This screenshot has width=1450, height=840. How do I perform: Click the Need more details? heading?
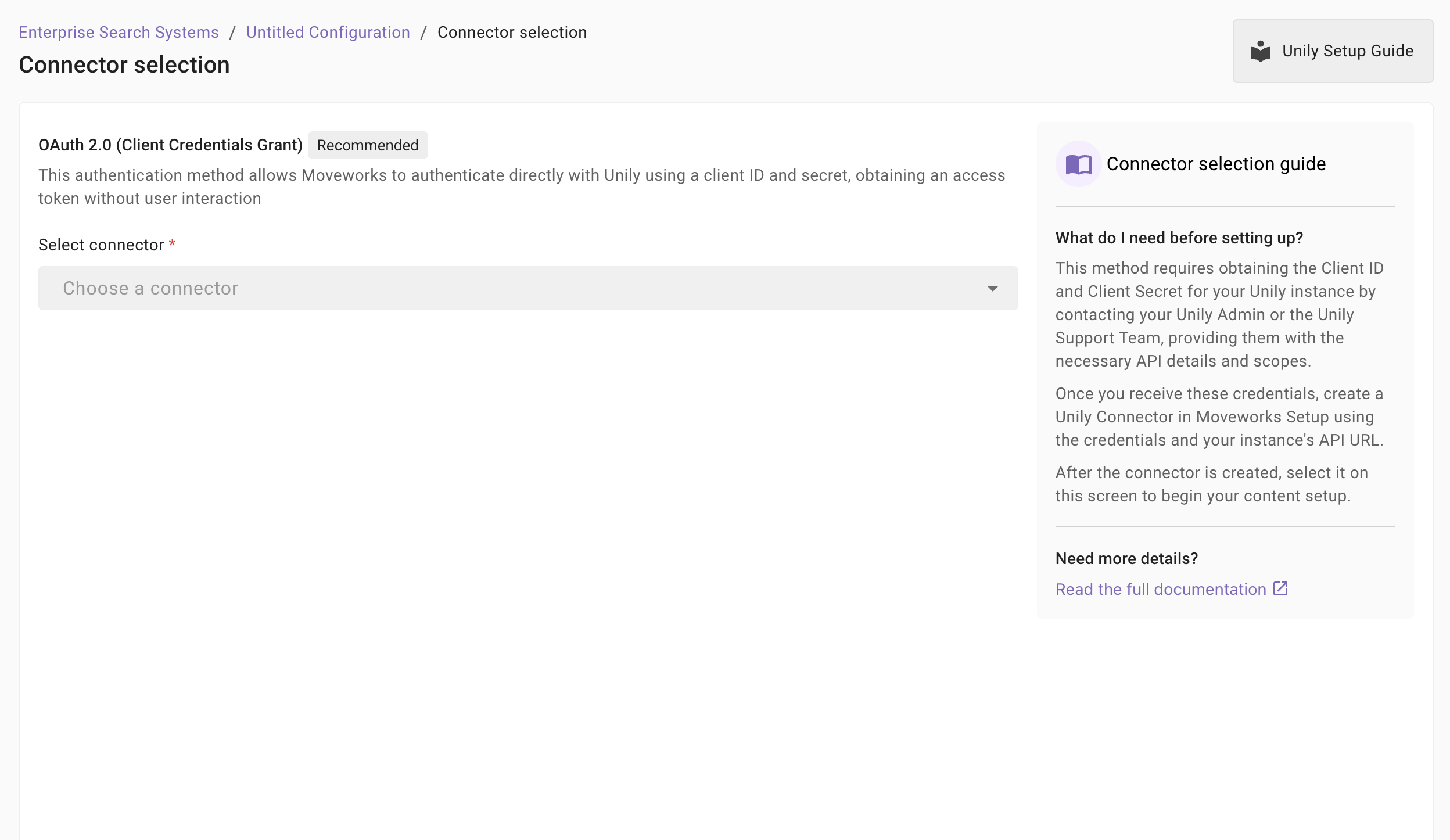click(x=1126, y=558)
